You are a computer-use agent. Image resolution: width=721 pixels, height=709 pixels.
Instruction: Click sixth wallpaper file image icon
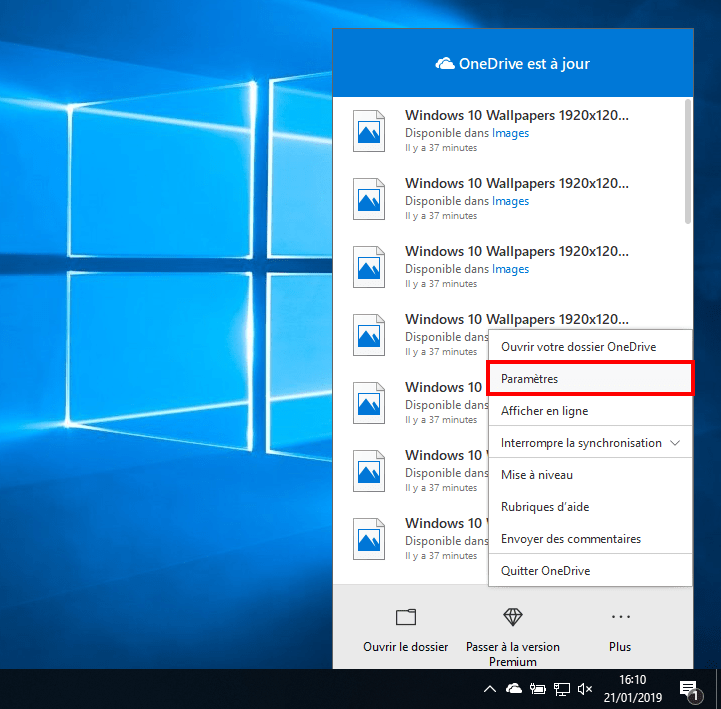click(369, 471)
